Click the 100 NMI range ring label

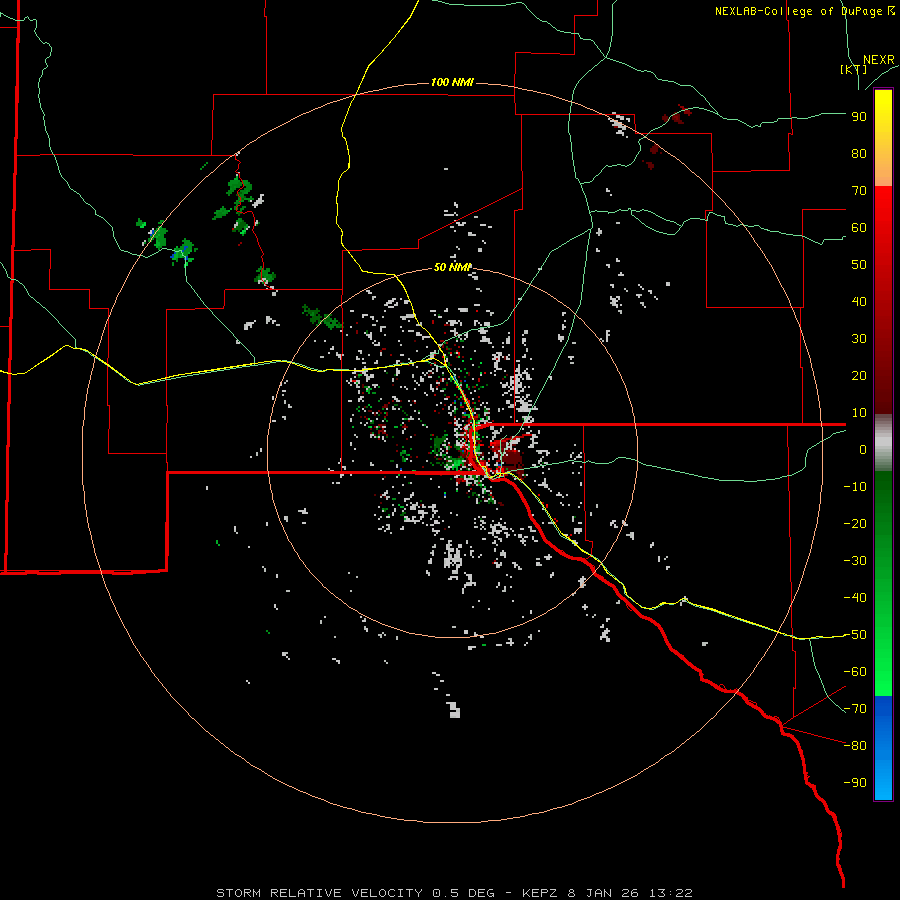[452, 82]
